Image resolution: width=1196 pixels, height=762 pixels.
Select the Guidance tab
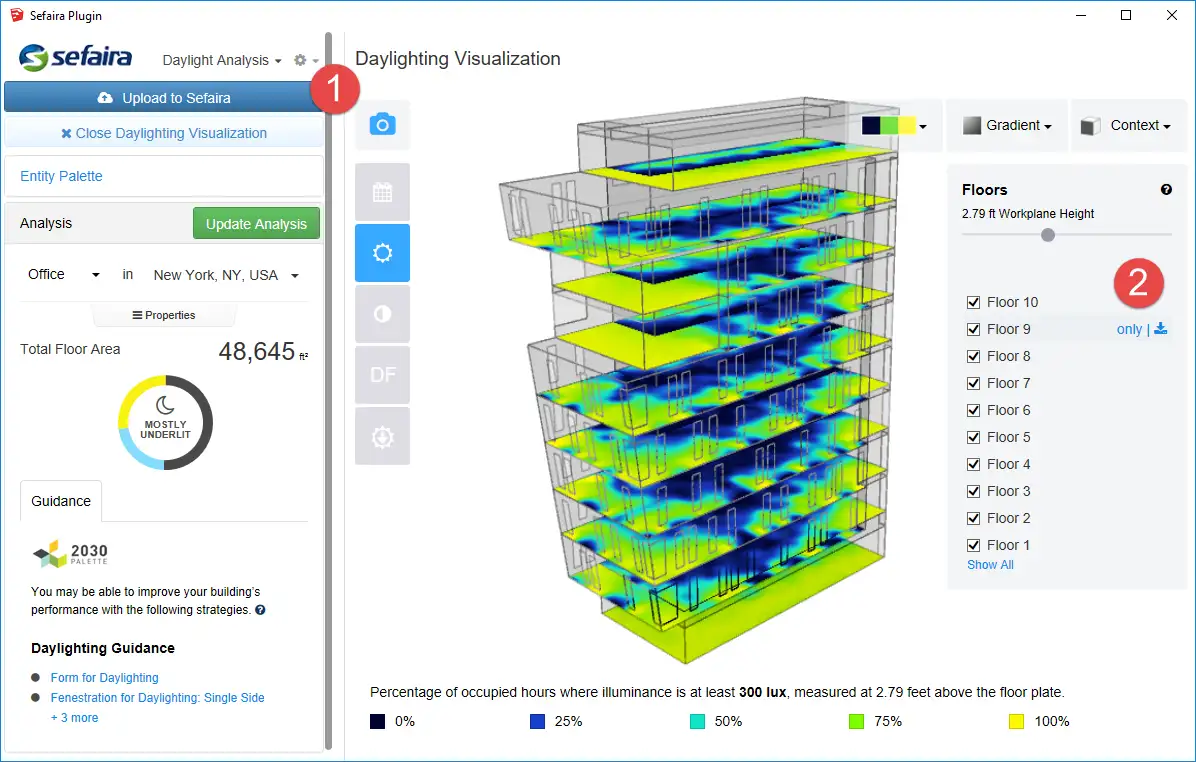pyautogui.click(x=61, y=501)
